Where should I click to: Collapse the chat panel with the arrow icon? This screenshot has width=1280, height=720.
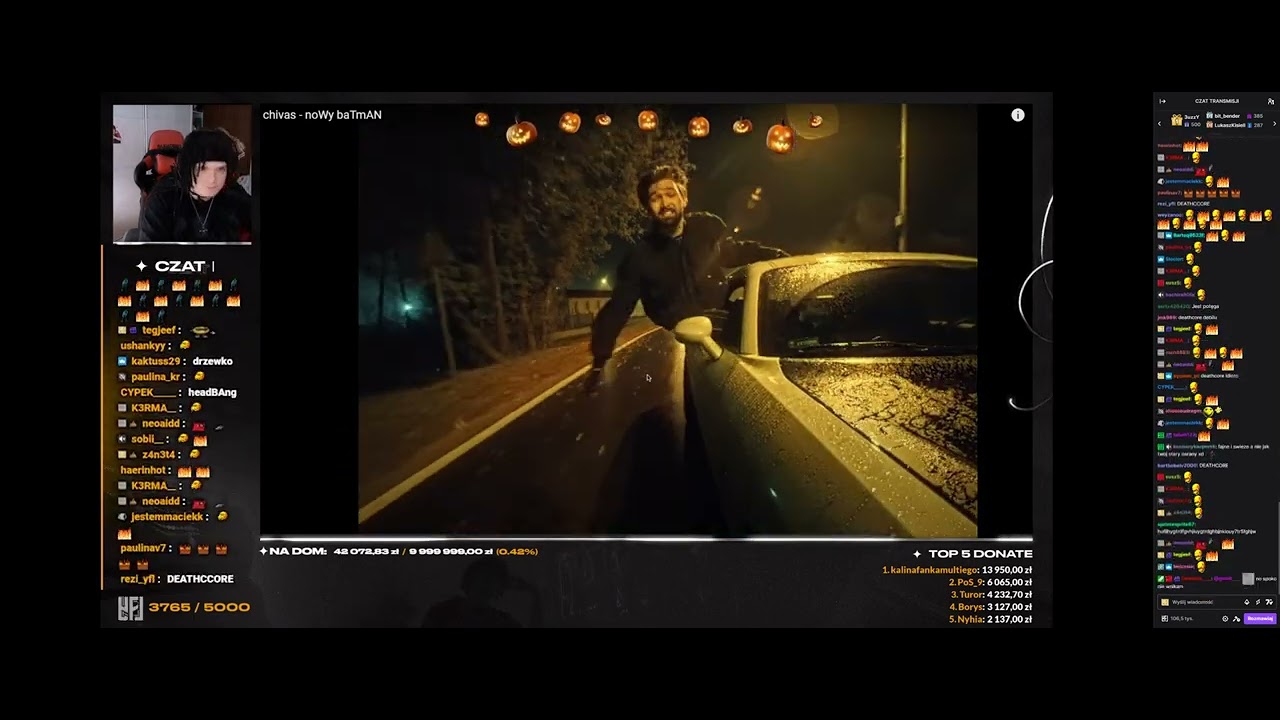(x=1162, y=101)
